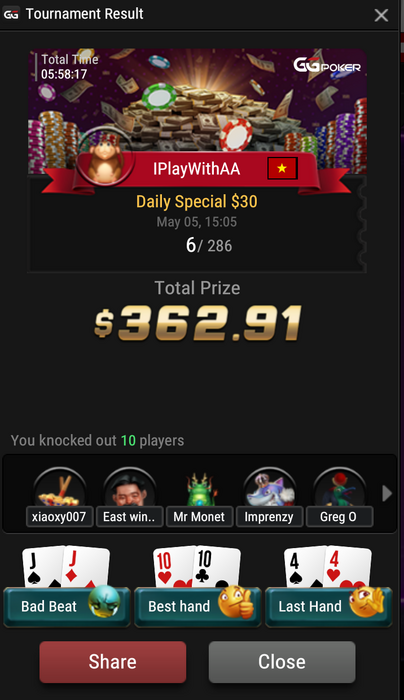Open the Last Hand replay

tap(329, 607)
